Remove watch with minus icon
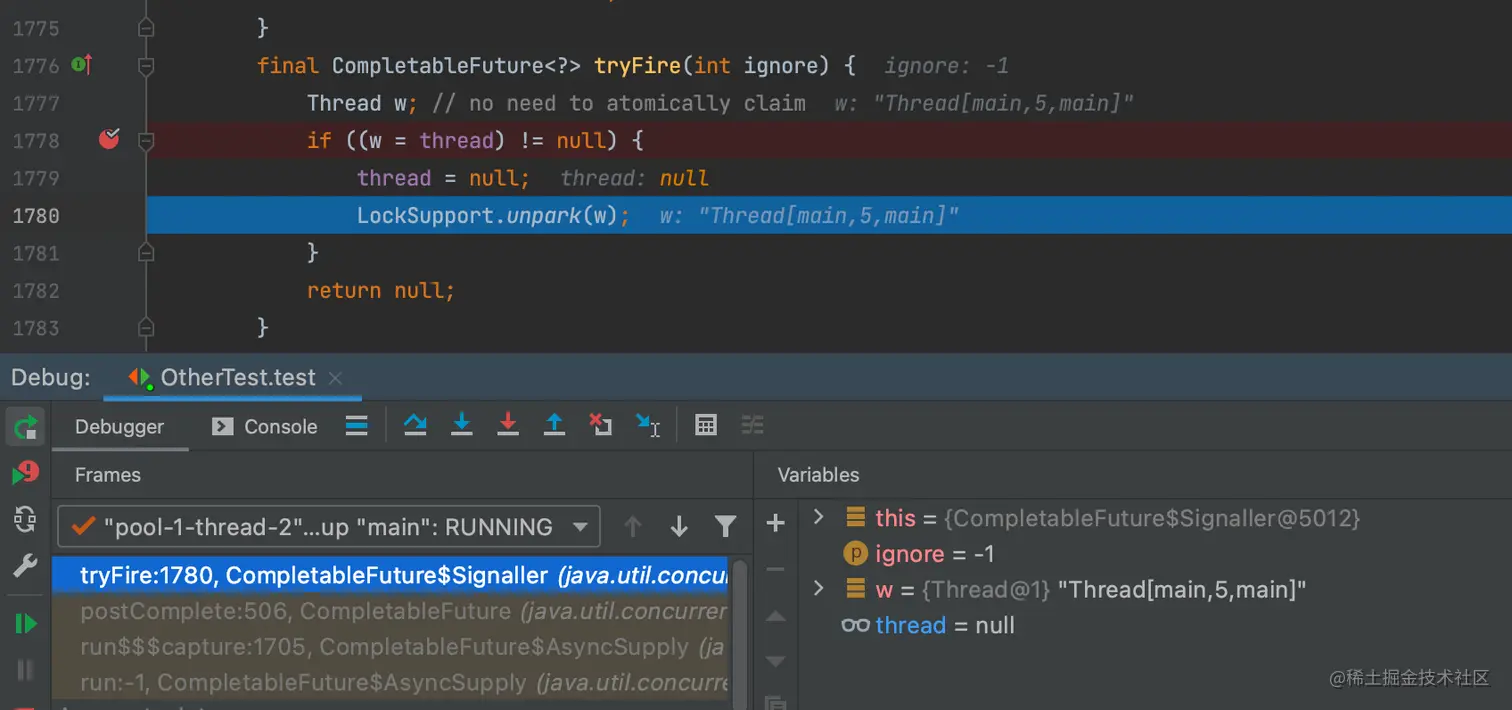 tap(775, 569)
